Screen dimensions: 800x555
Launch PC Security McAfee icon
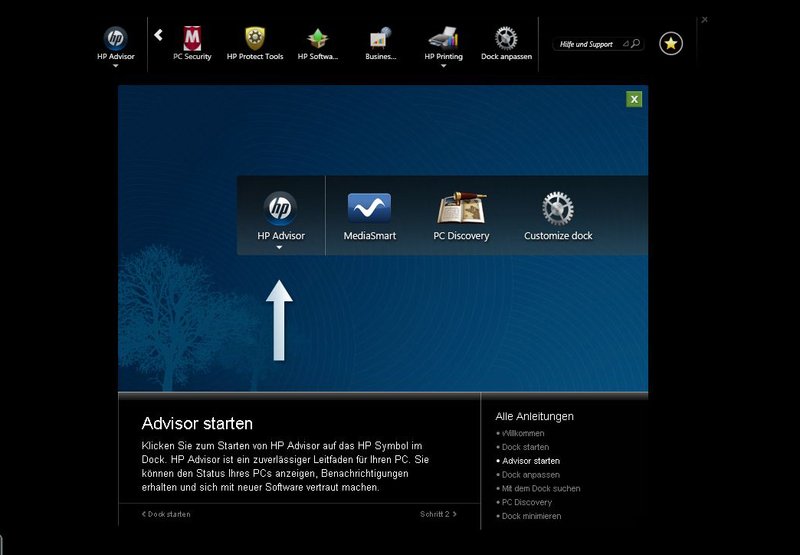pyautogui.click(x=192, y=39)
